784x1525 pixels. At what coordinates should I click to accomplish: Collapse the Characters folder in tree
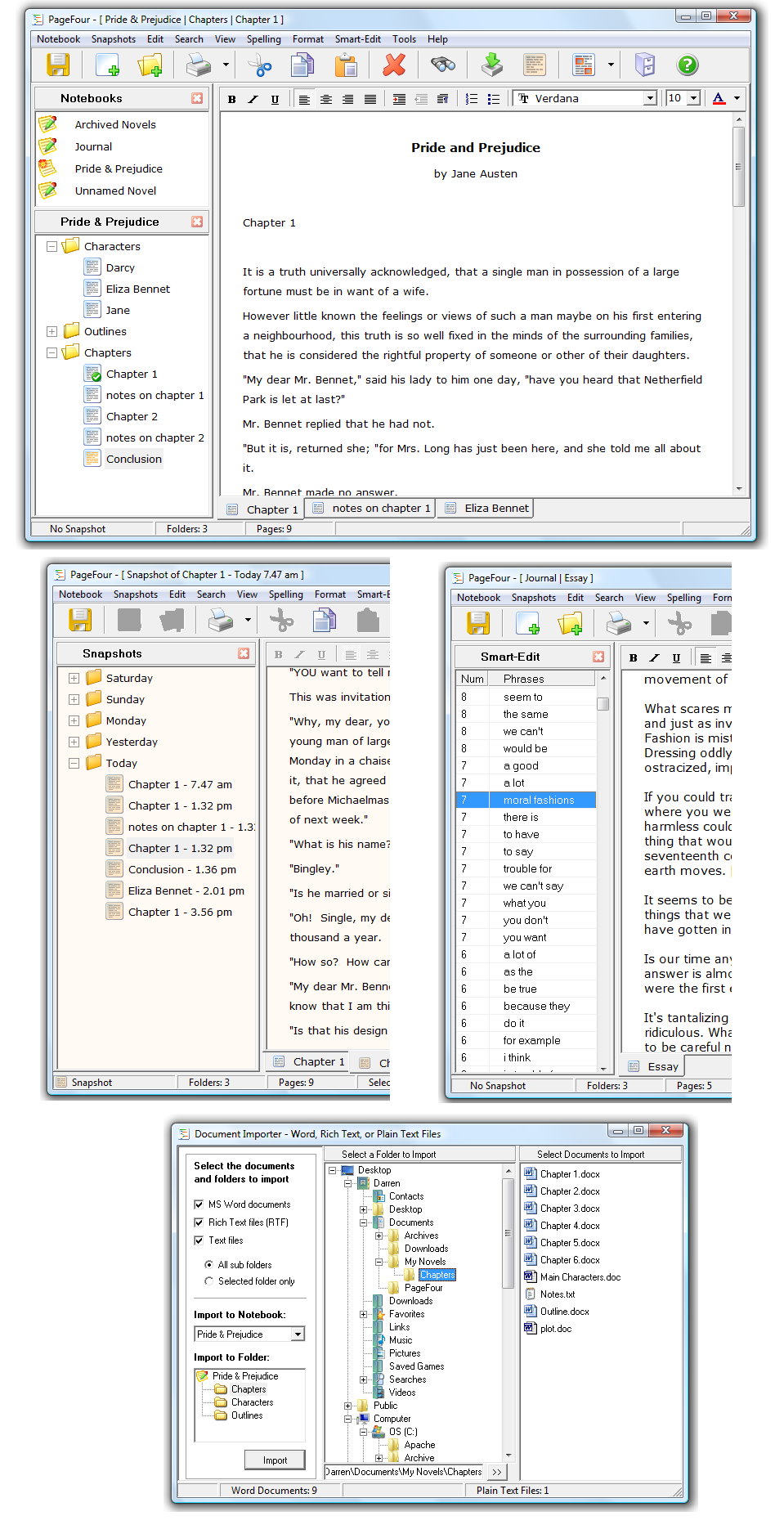[52, 246]
